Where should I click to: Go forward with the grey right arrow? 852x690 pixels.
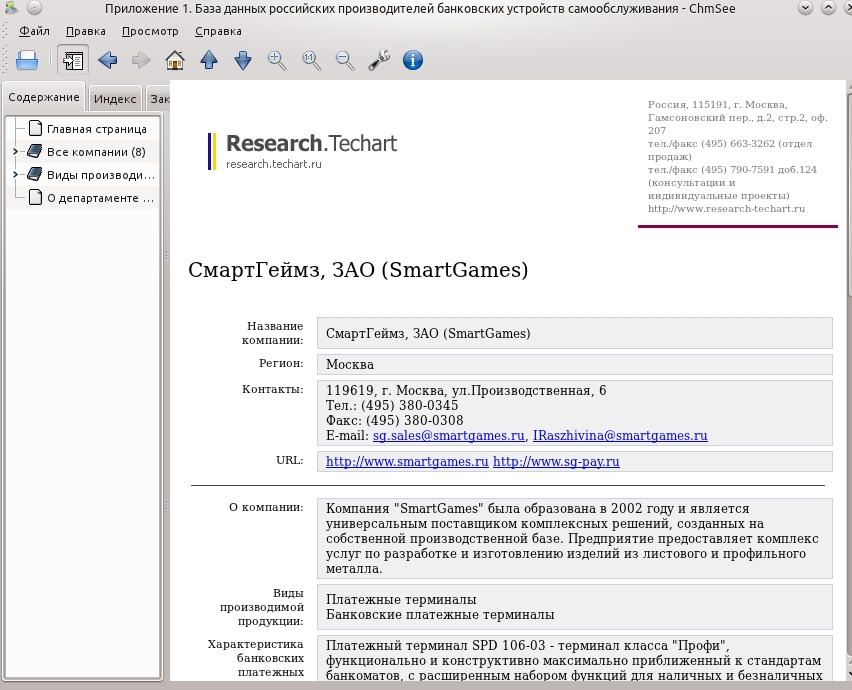click(x=141, y=60)
